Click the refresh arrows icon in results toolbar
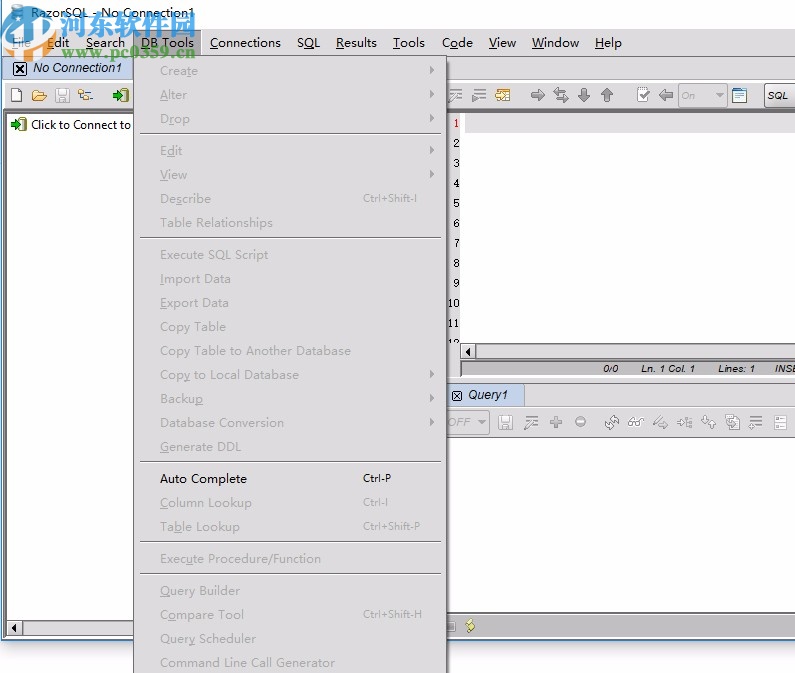 coord(611,422)
